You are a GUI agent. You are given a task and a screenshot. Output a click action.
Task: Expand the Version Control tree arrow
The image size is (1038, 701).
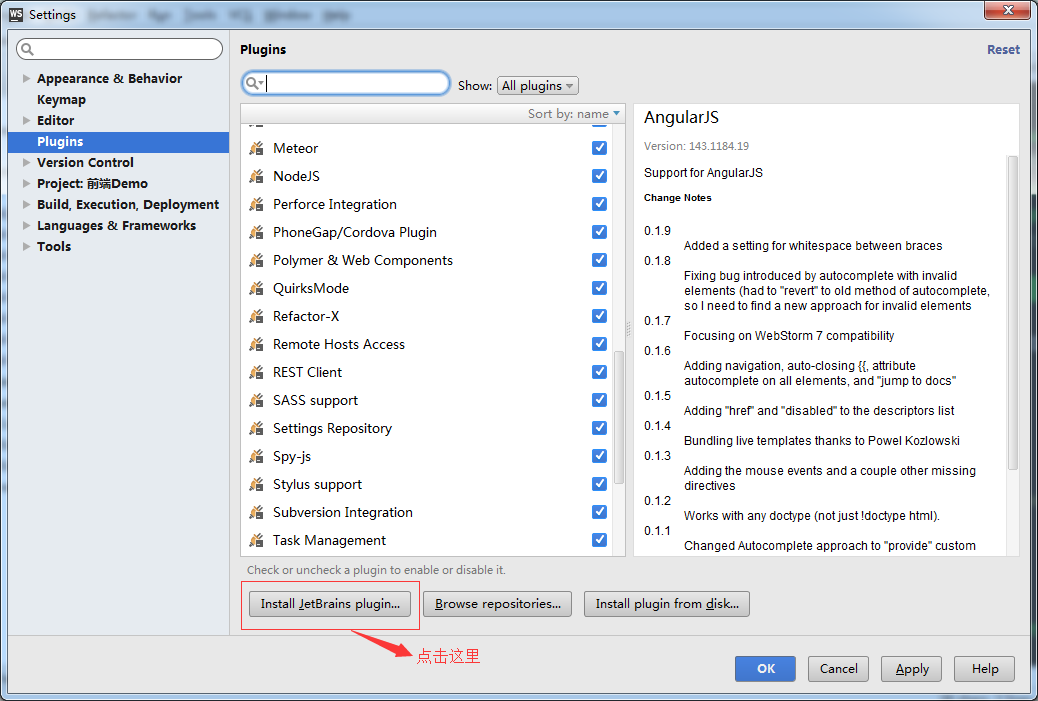[x=26, y=162]
